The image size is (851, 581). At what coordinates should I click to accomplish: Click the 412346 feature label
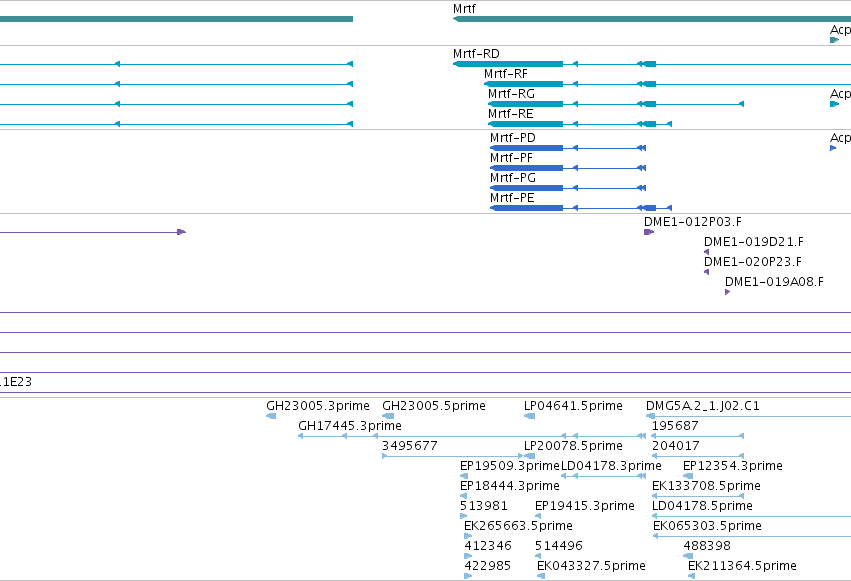(488, 546)
